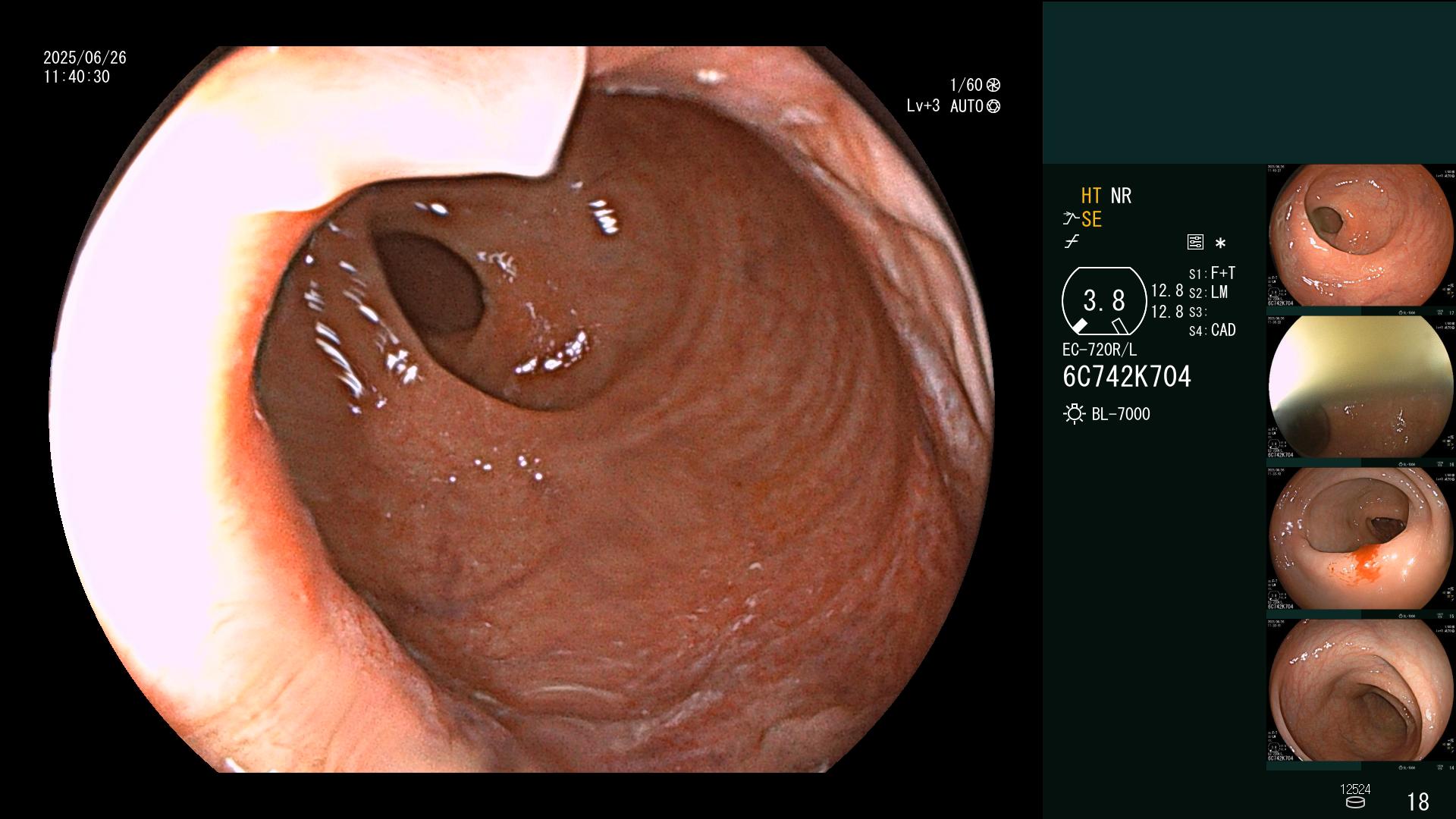Click the S1: F+T switch assignment

pos(1212,273)
